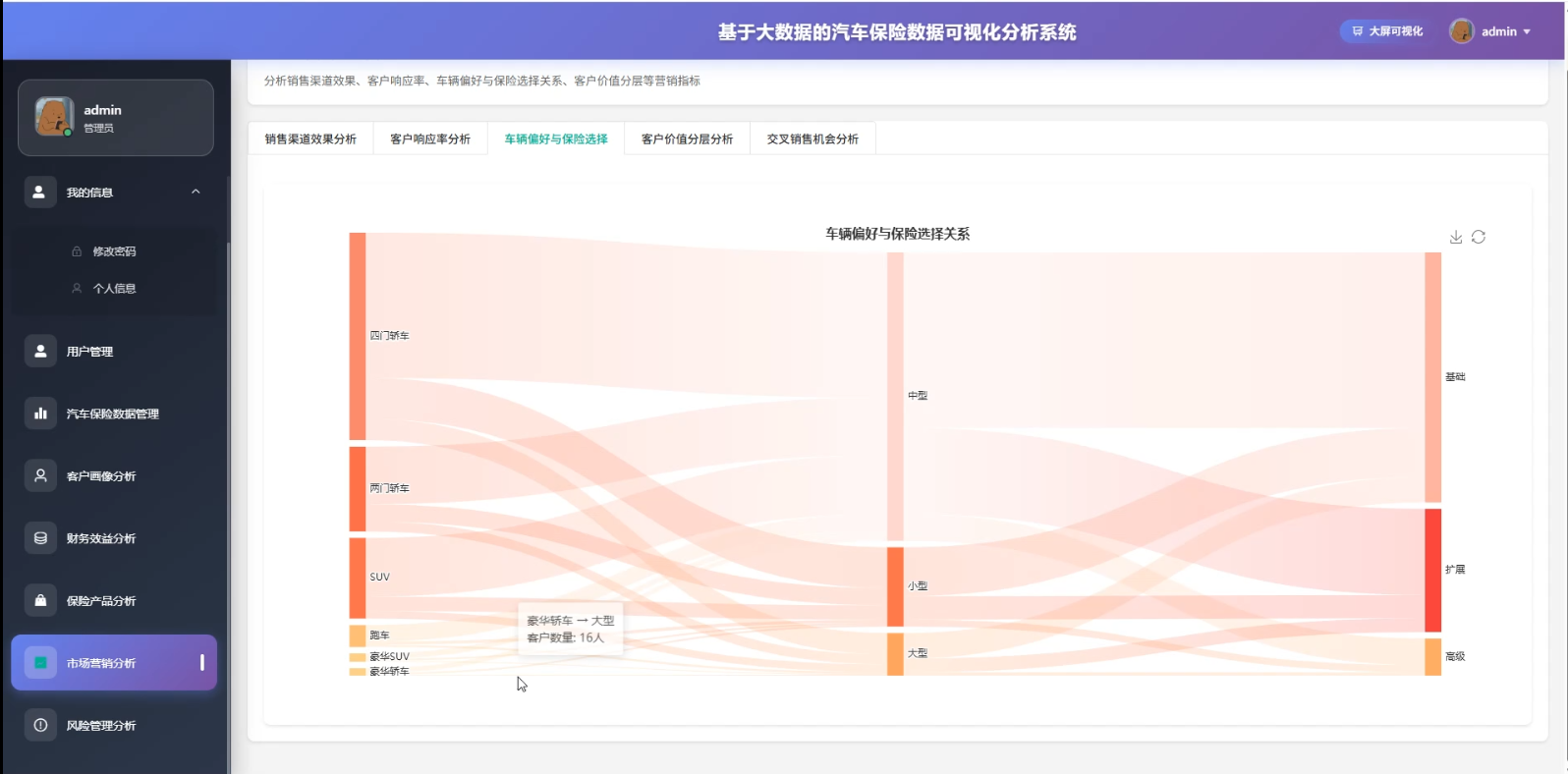
Task: Open 保险产品分析 menu entry
Action: point(114,600)
